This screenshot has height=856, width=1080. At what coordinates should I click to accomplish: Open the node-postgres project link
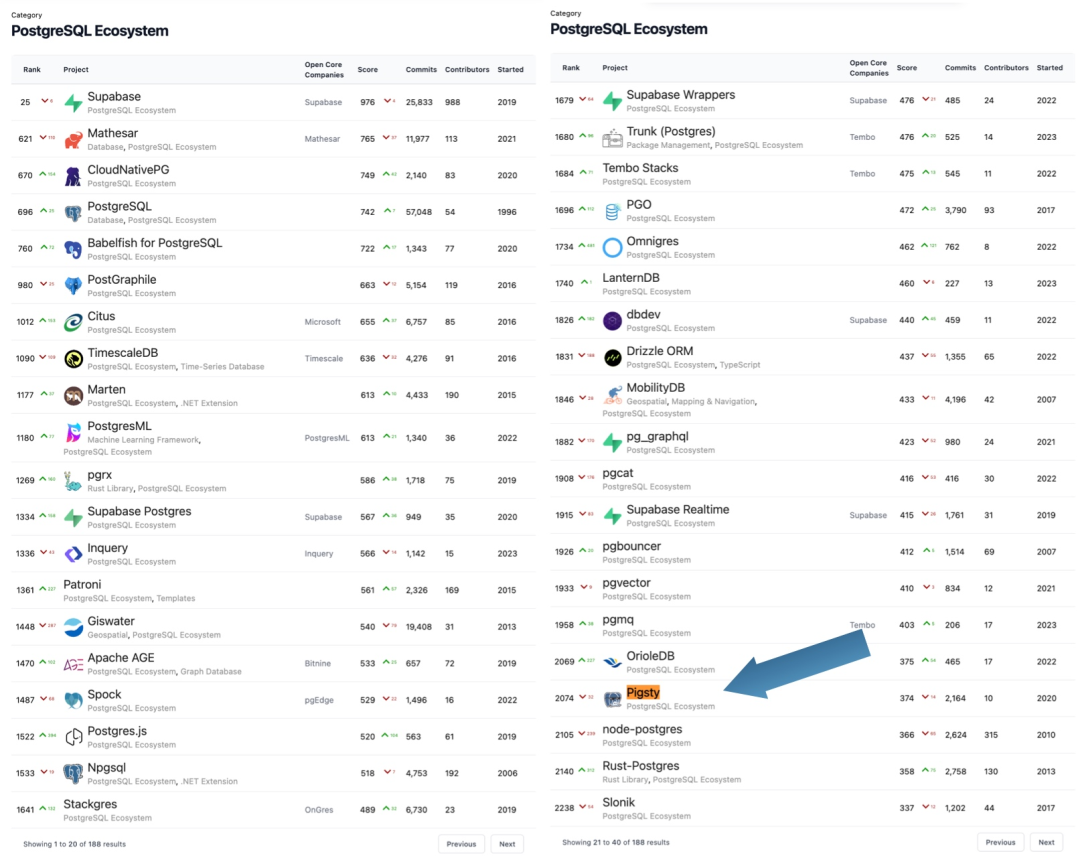(x=642, y=729)
